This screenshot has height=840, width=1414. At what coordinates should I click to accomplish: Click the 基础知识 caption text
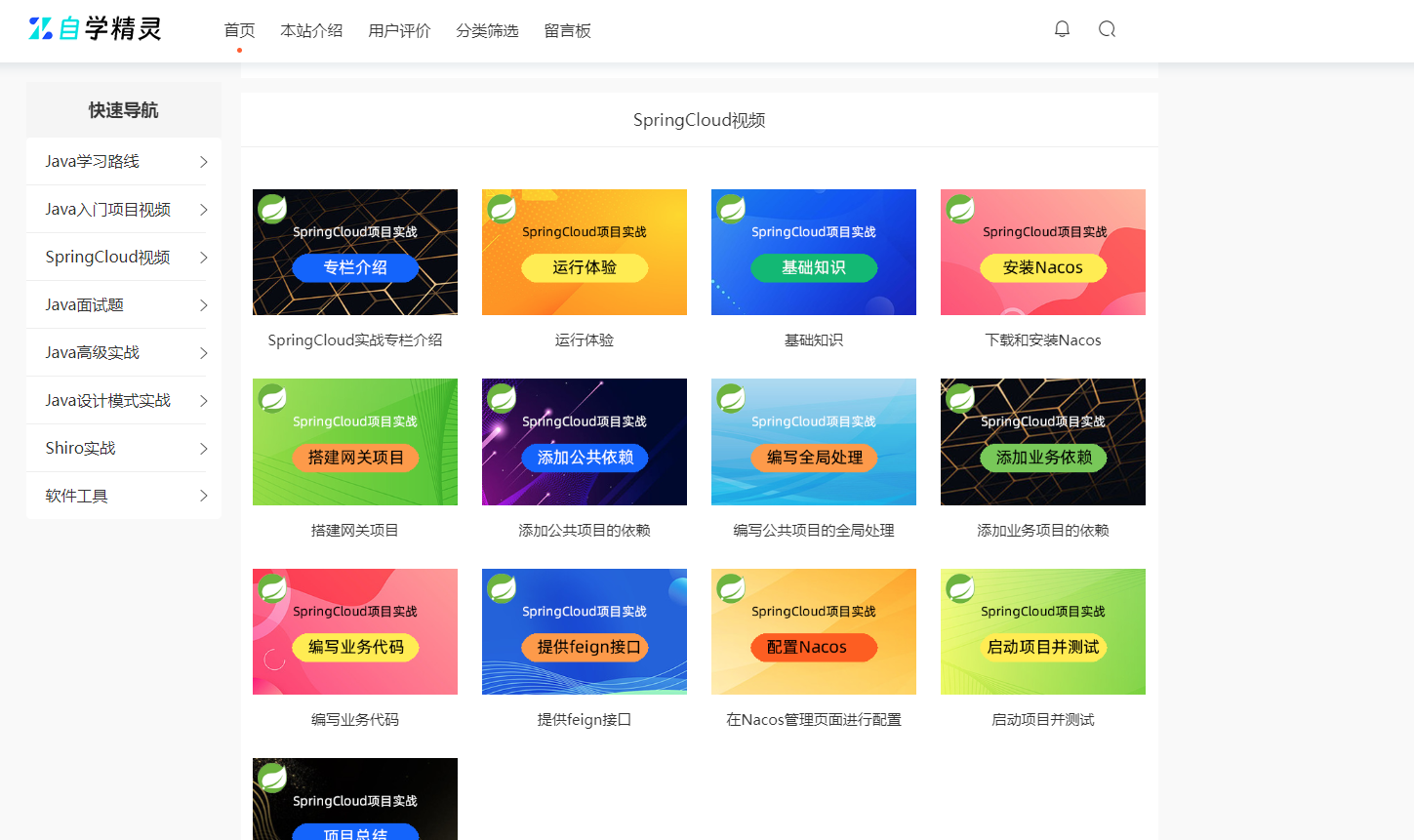pyautogui.click(x=814, y=340)
